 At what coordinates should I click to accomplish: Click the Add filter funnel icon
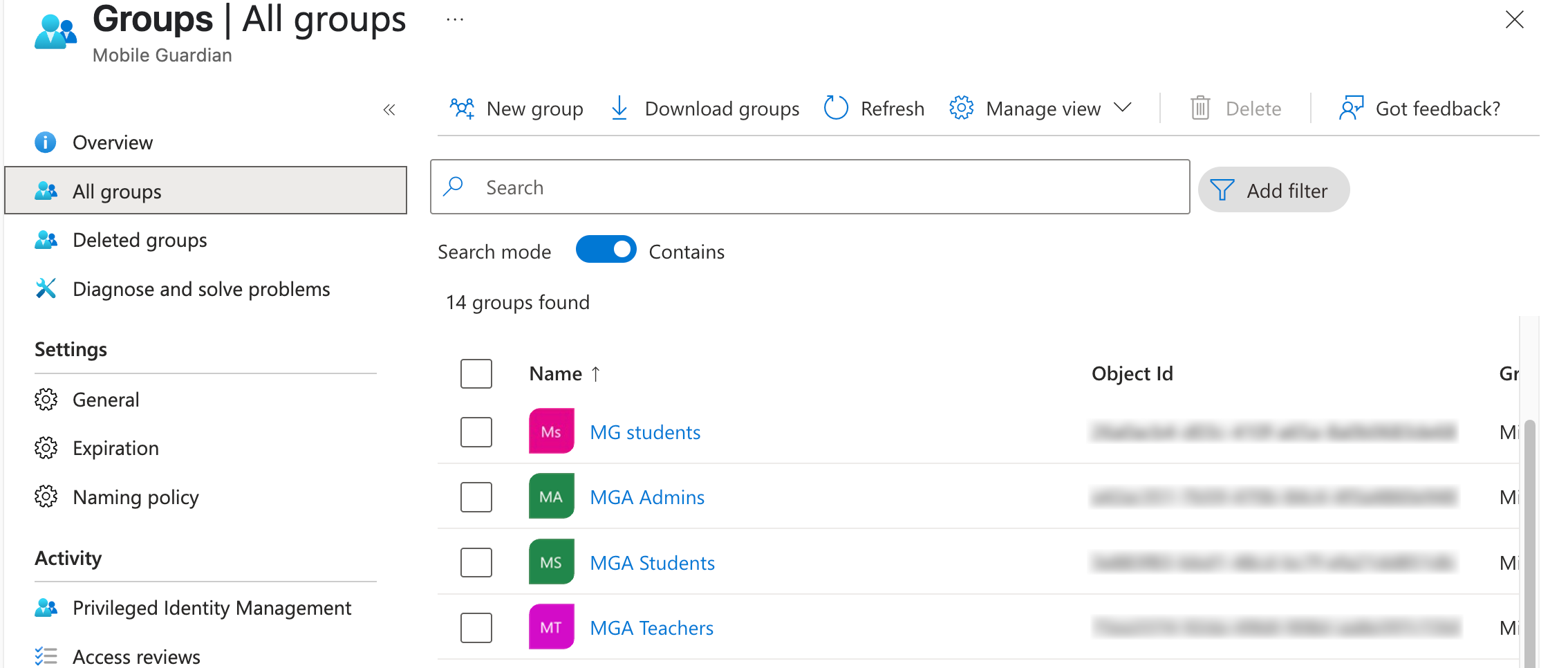point(1222,189)
